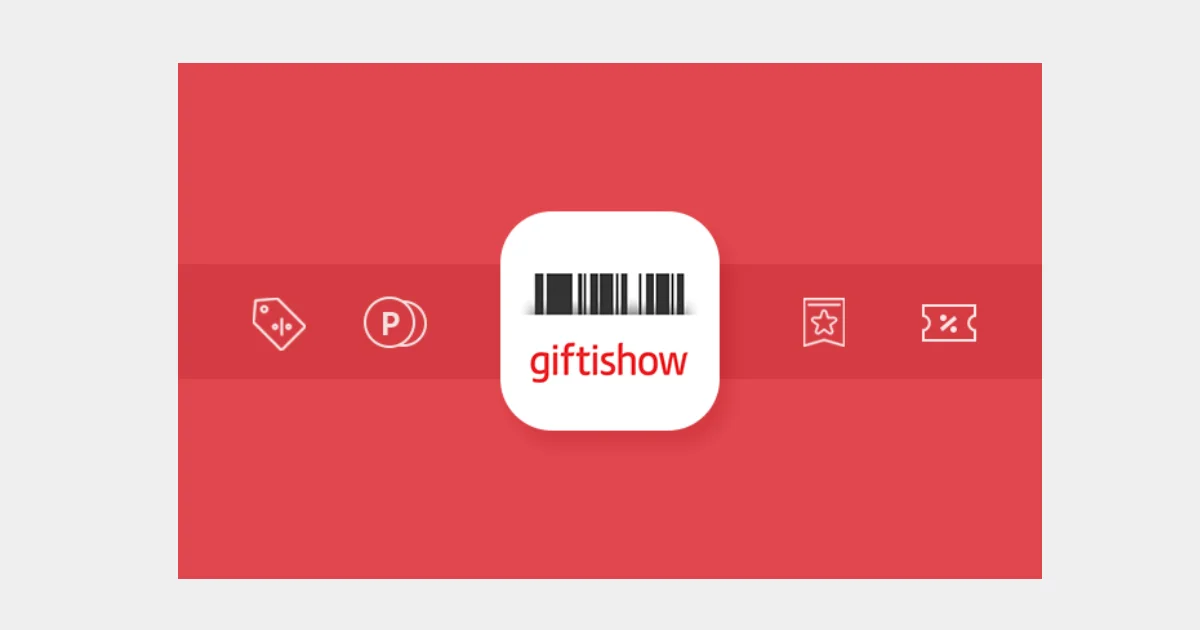Screen dimensions: 1200x630
Task: Click the gray margin left of the red banner
Action: click(89, 315)
